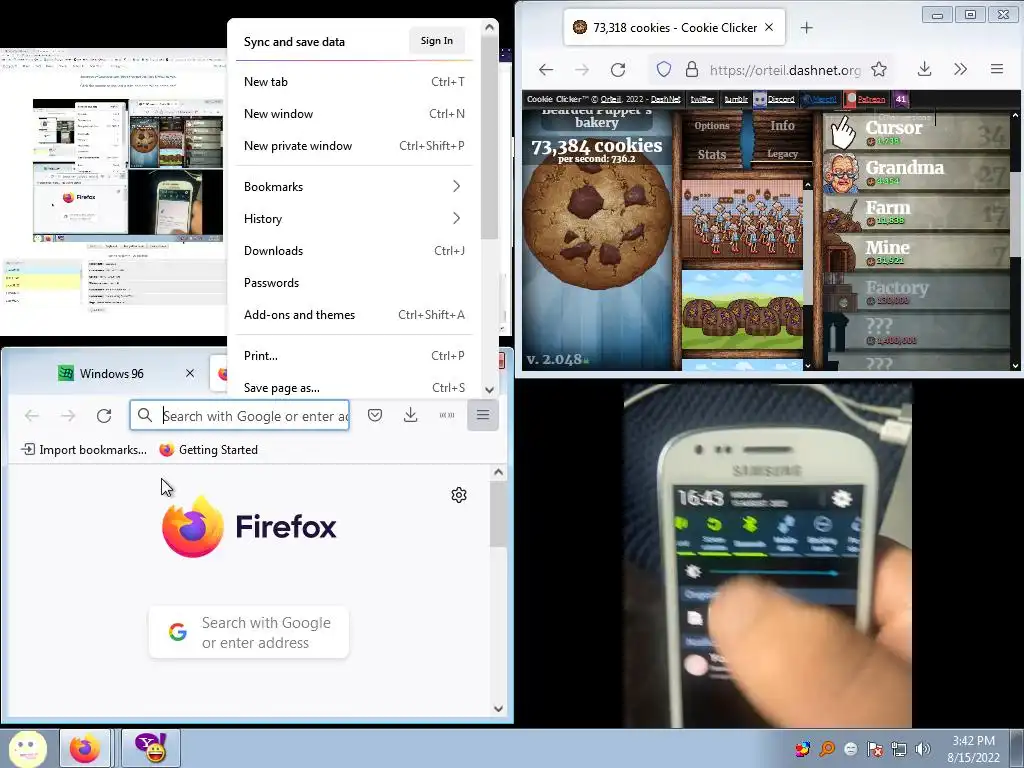Reload the page in the lower Firefox window
This screenshot has height=768, width=1024.
(x=104, y=416)
